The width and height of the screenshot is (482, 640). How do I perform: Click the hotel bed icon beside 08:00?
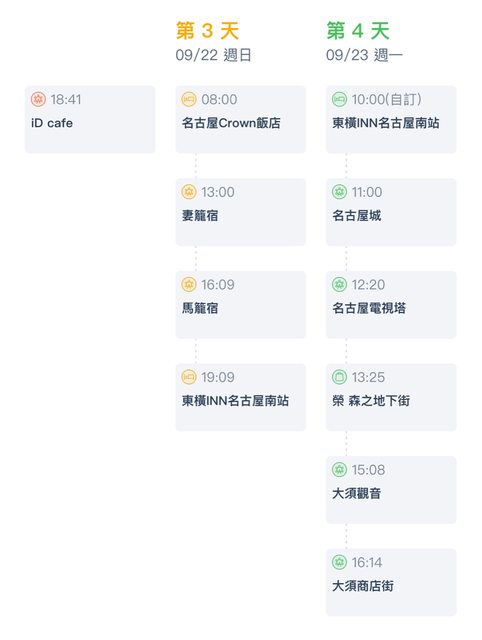pos(189,99)
